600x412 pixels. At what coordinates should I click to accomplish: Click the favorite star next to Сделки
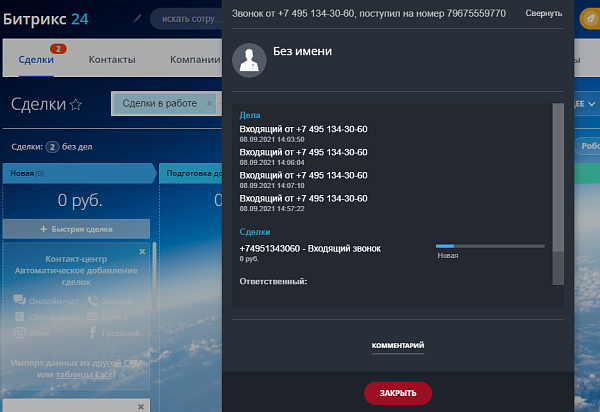click(x=76, y=104)
